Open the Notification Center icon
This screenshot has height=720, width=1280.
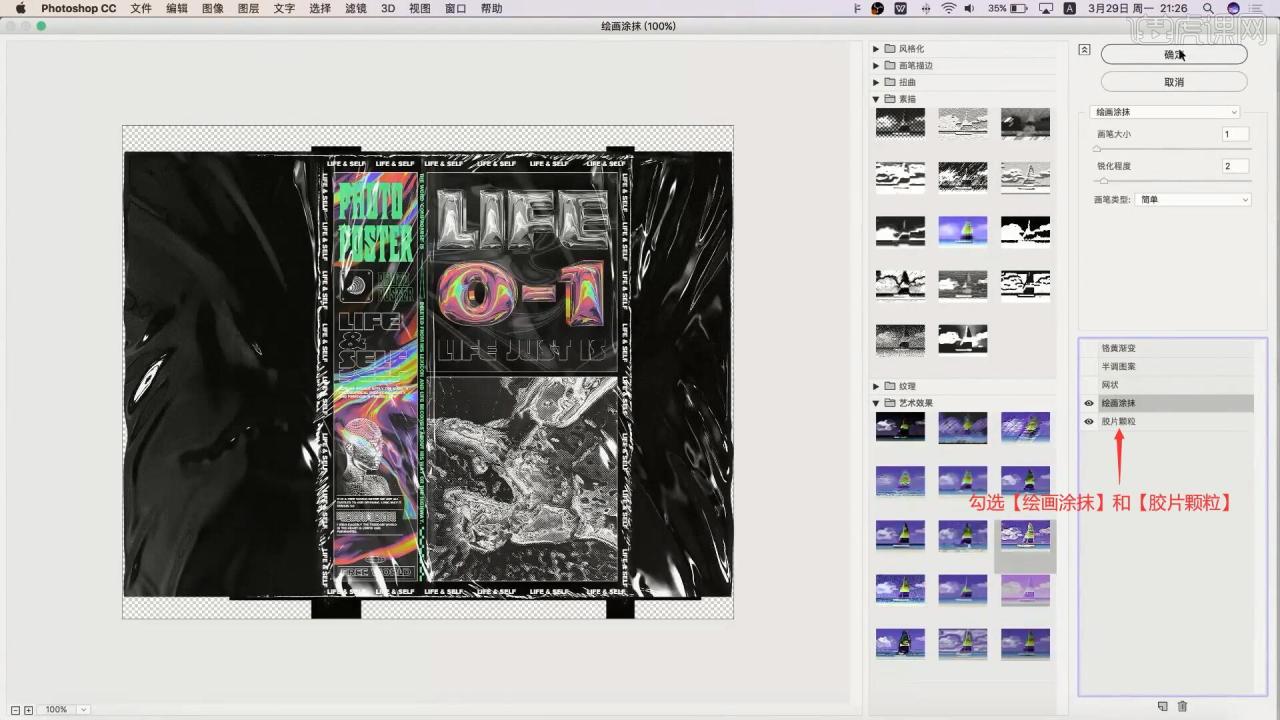tap(1258, 8)
